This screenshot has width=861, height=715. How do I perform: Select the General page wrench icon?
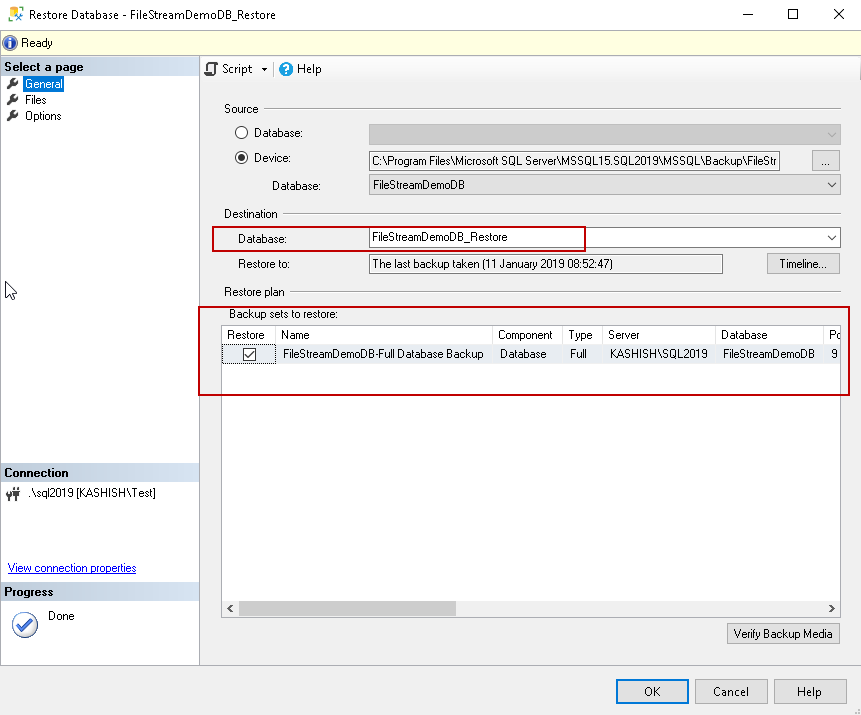[x=13, y=84]
